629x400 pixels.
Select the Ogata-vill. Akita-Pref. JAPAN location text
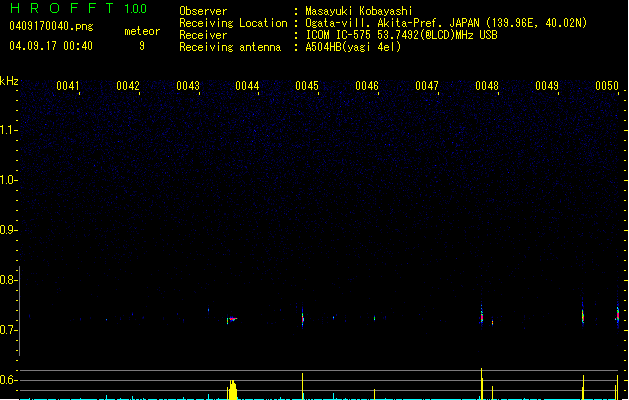pos(446,23)
